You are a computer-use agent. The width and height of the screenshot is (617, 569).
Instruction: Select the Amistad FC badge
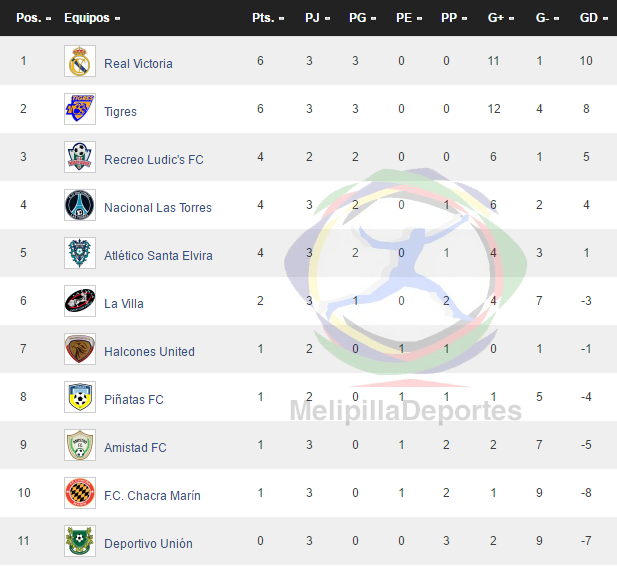tap(80, 445)
